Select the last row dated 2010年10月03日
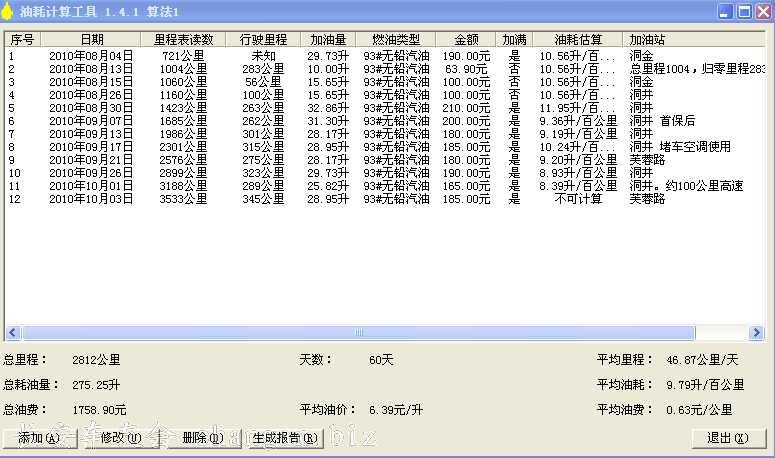This screenshot has width=775, height=458. click(x=91, y=199)
